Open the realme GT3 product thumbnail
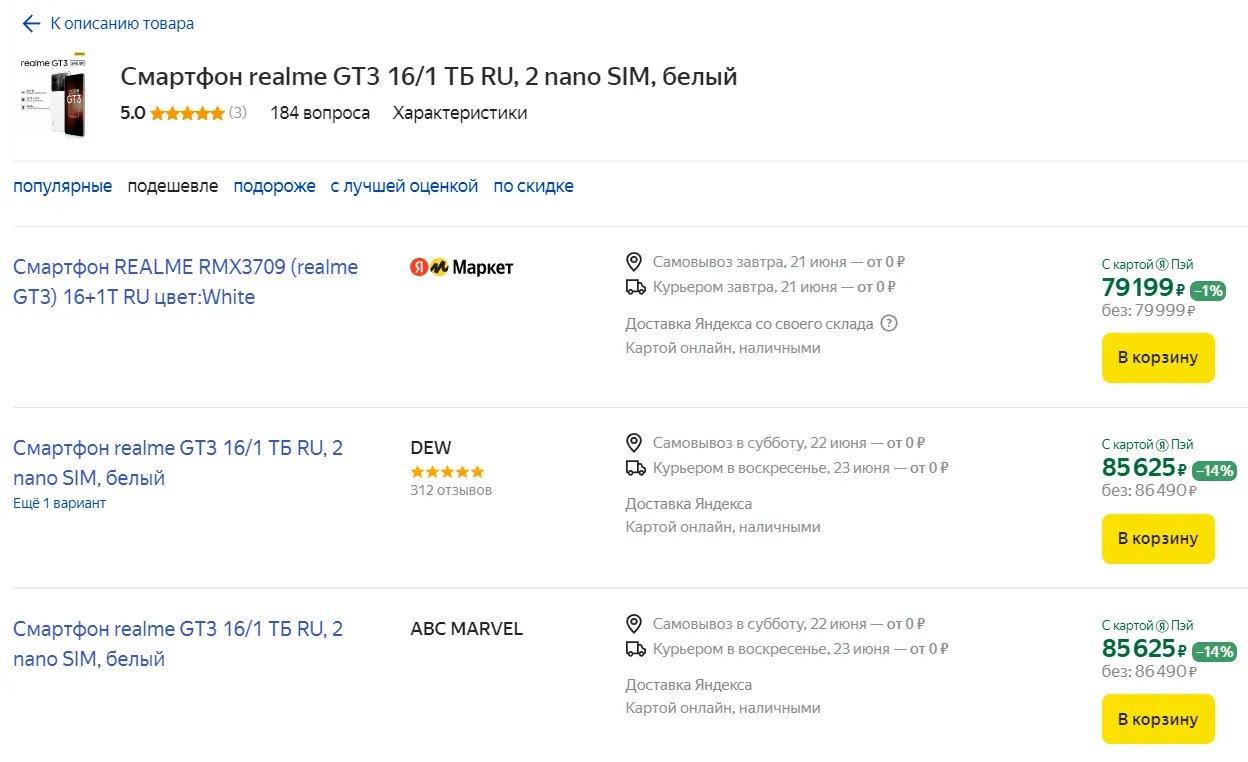Screen dimensions: 1248x762 click(51, 94)
